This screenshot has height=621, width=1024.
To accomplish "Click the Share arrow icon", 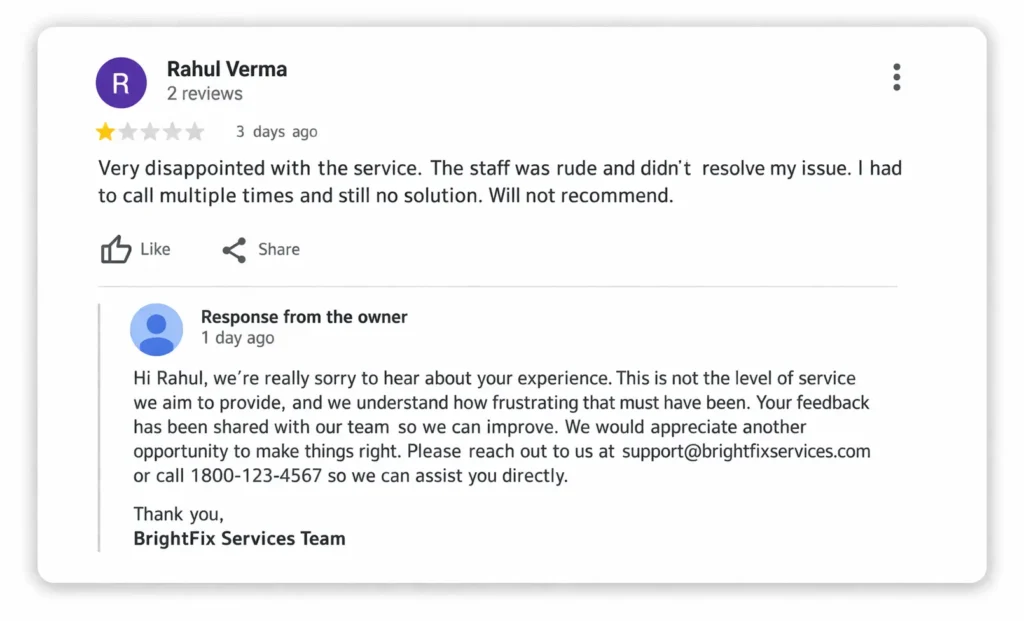I will [x=234, y=250].
